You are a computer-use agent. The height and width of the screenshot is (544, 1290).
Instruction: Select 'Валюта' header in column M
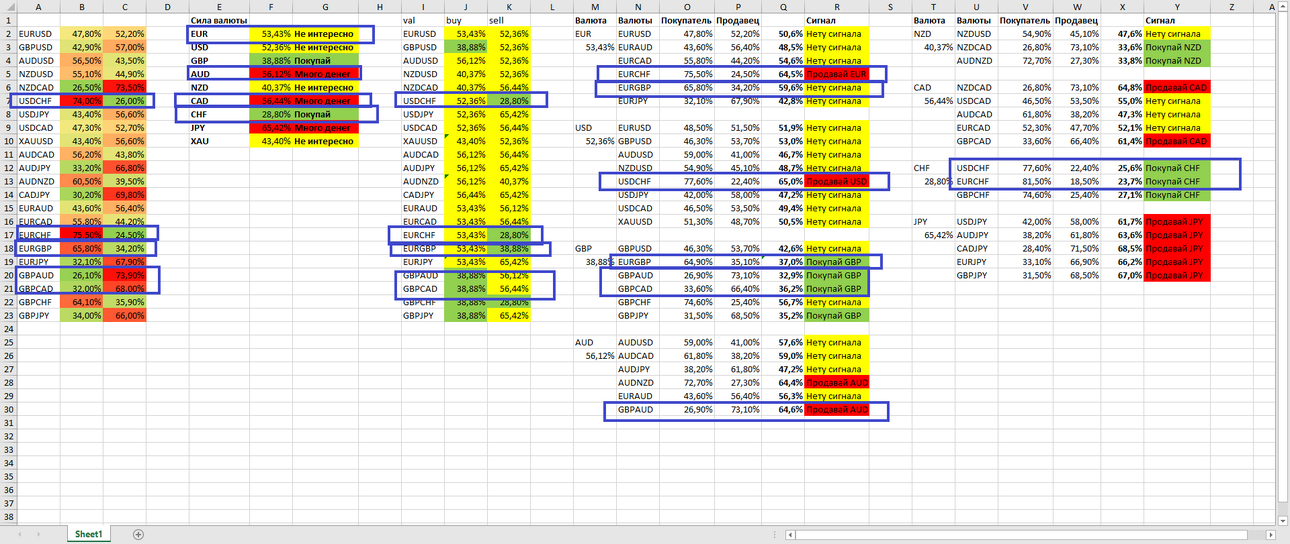[x=595, y=20]
